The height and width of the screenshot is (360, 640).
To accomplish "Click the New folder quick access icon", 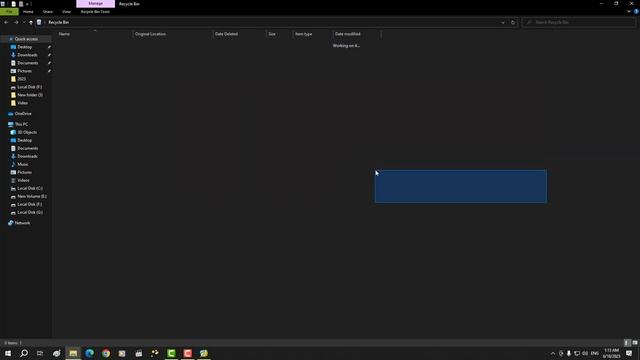I will (21, 4).
